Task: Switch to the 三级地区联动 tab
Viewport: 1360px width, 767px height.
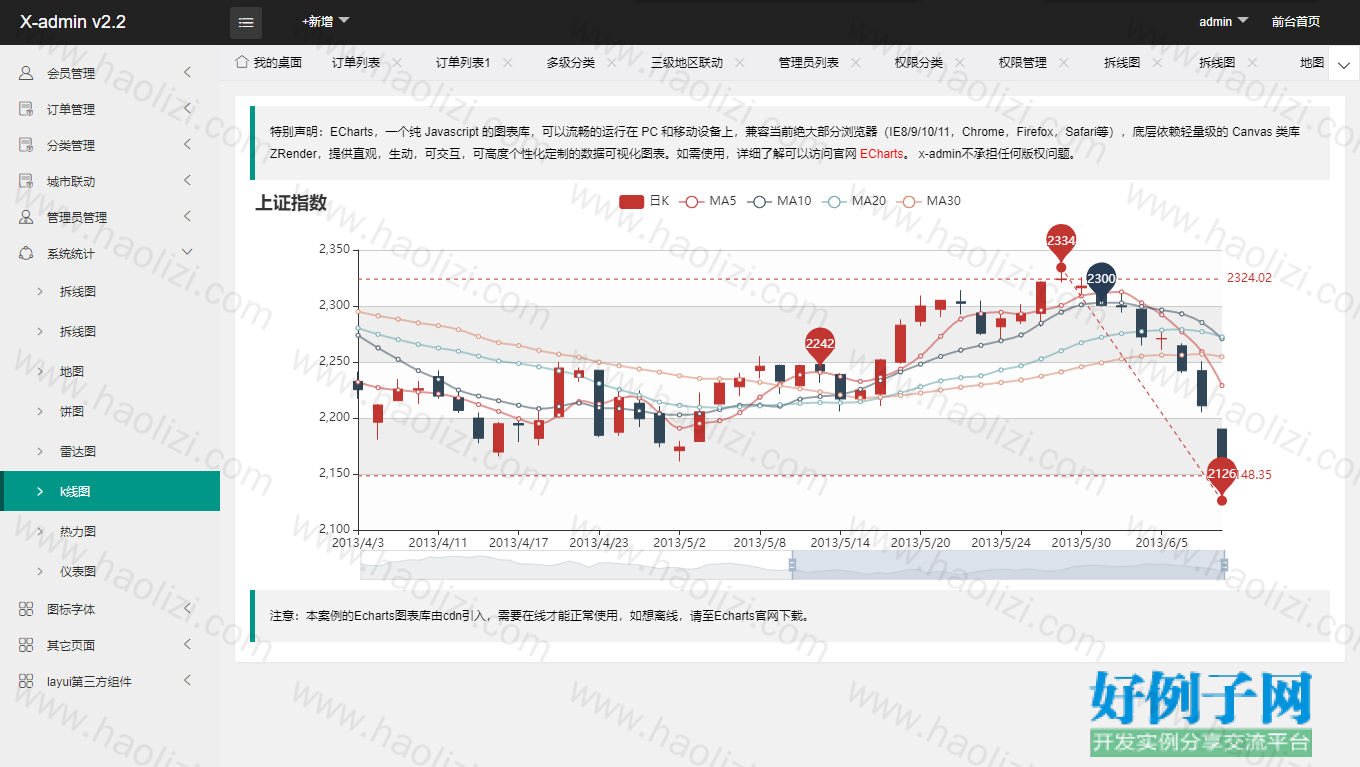Action: [x=686, y=63]
